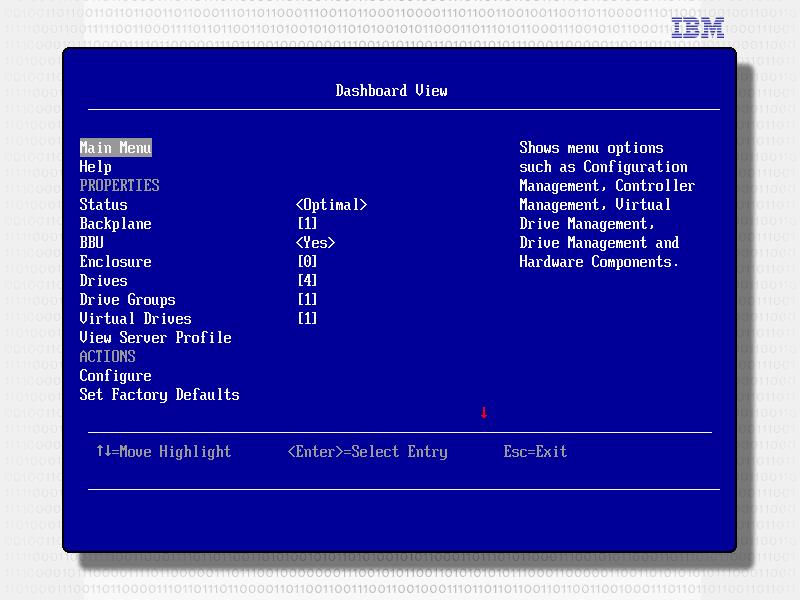The height and width of the screenshot is (600, 800).
Task: Open the Configure action
Action: pos(115,376)
